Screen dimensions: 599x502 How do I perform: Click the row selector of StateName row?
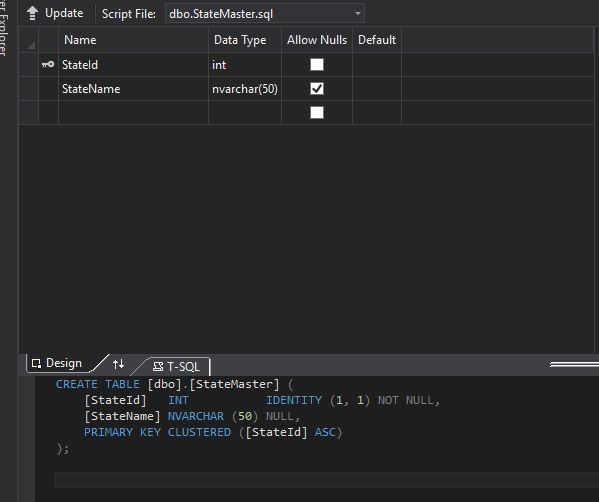pyautogui.click(x=29, y=89)
